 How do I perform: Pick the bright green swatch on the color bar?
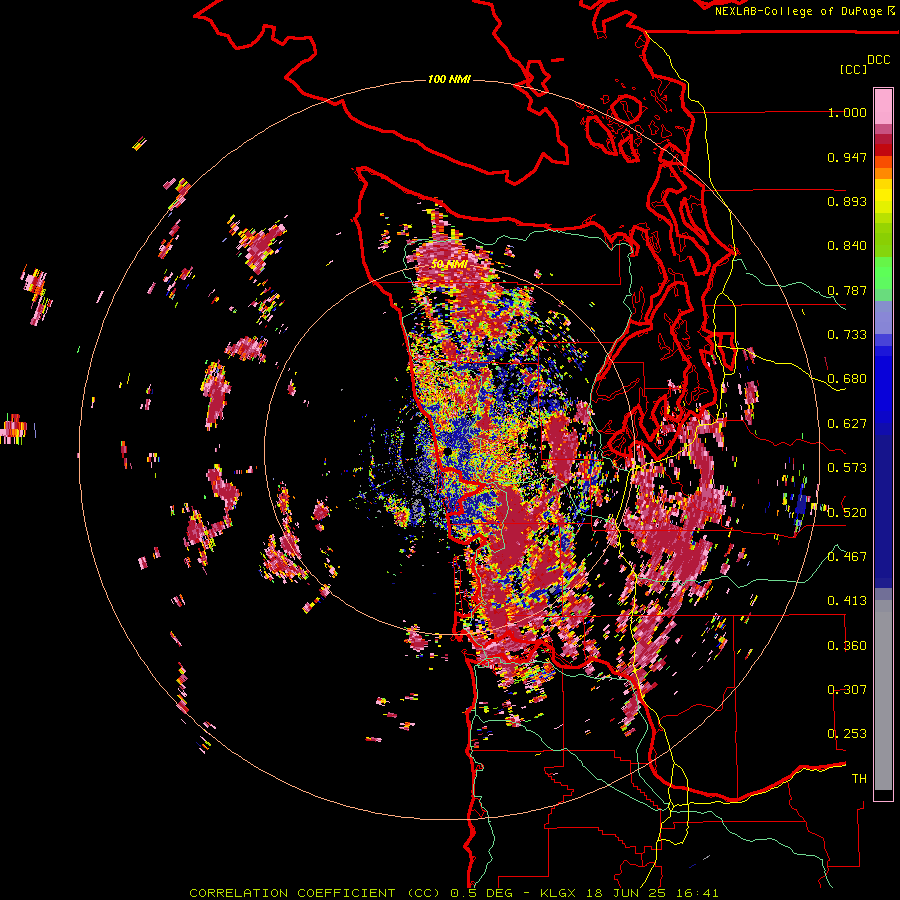883,273
